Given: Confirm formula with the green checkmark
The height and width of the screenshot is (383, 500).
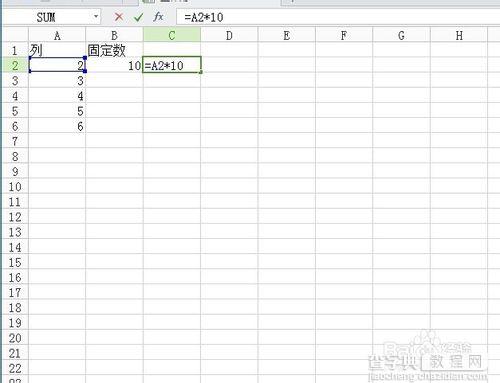Looking at the screenshot, I should [138, 17].
